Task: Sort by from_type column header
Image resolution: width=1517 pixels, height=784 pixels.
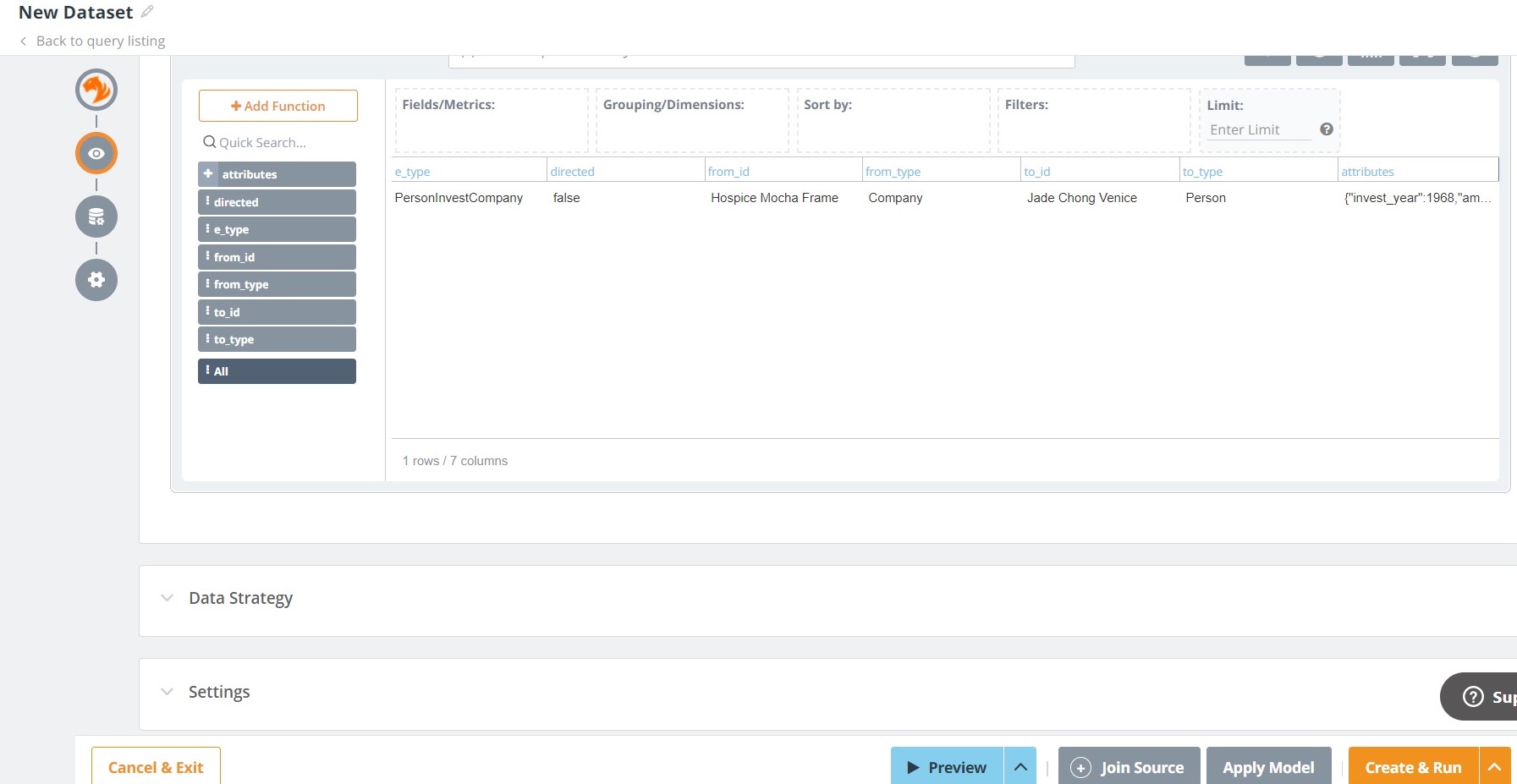Action: click(893, 172)
